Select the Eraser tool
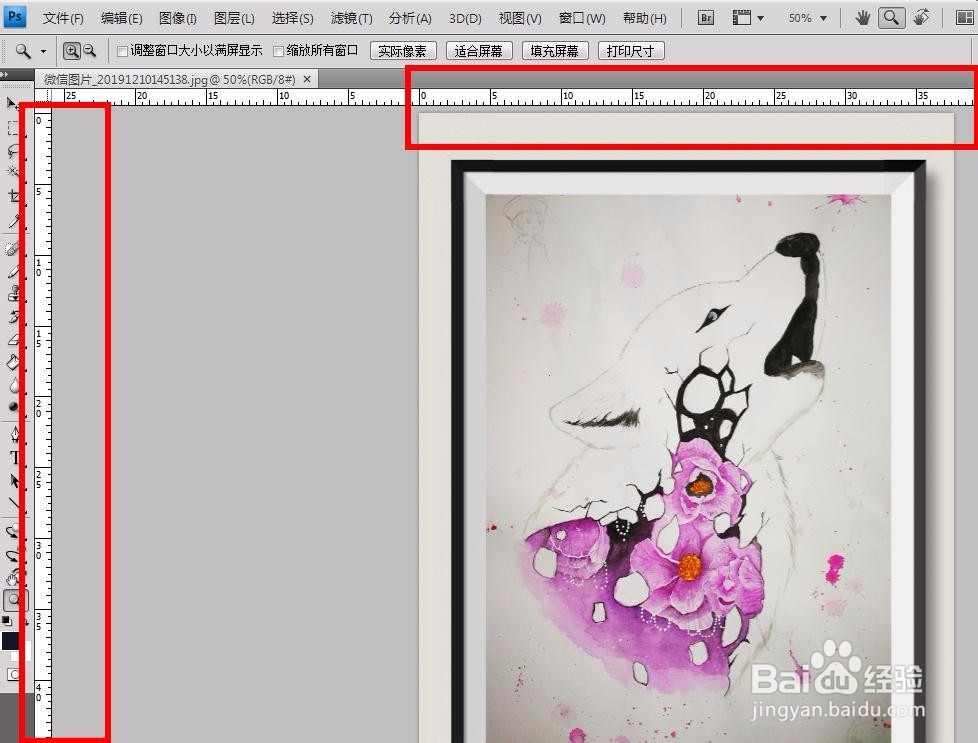The height and width of the screenshot is (743, 978). point(12,340)
